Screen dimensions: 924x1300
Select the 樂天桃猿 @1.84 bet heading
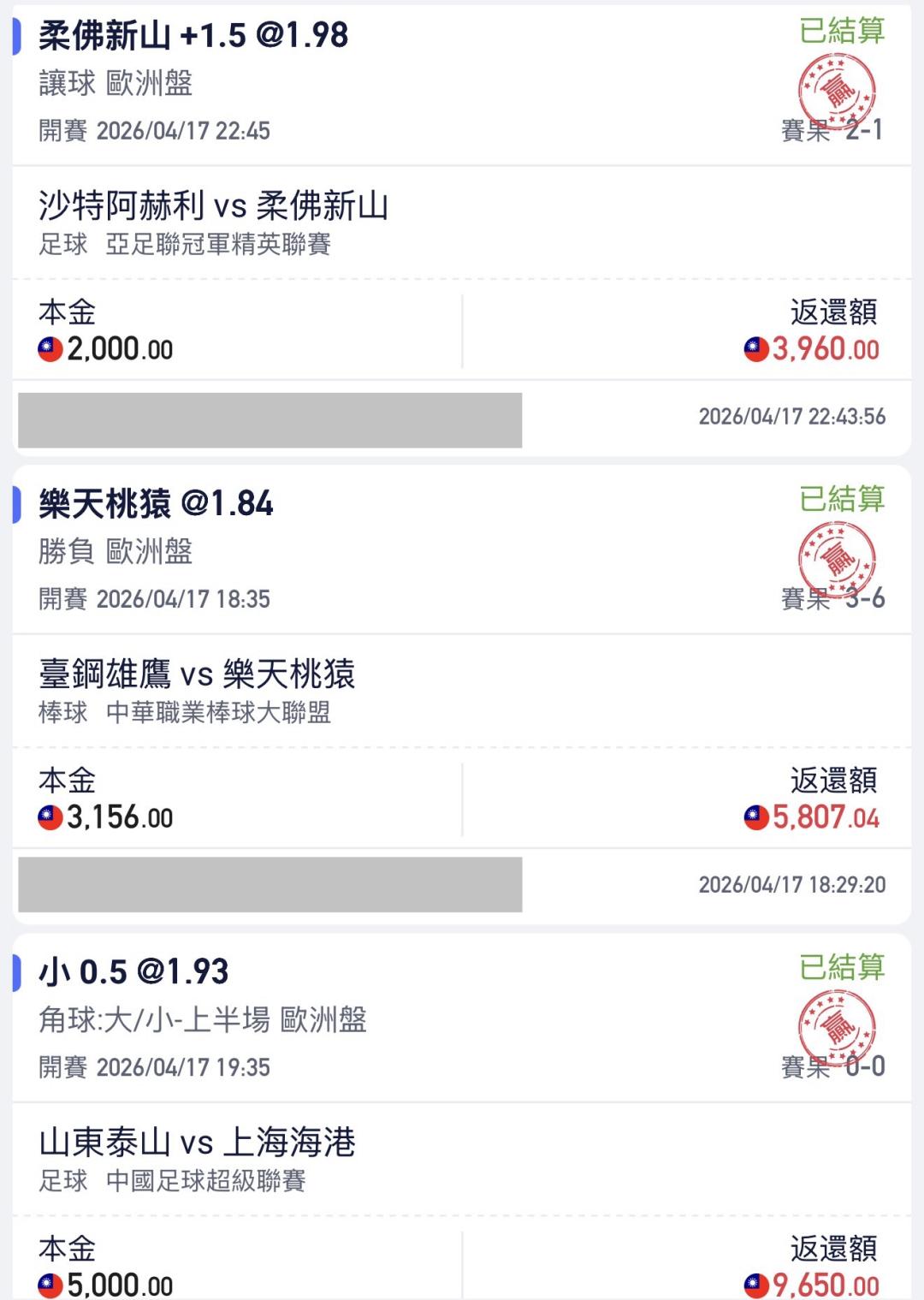click(x=156, y=504)
